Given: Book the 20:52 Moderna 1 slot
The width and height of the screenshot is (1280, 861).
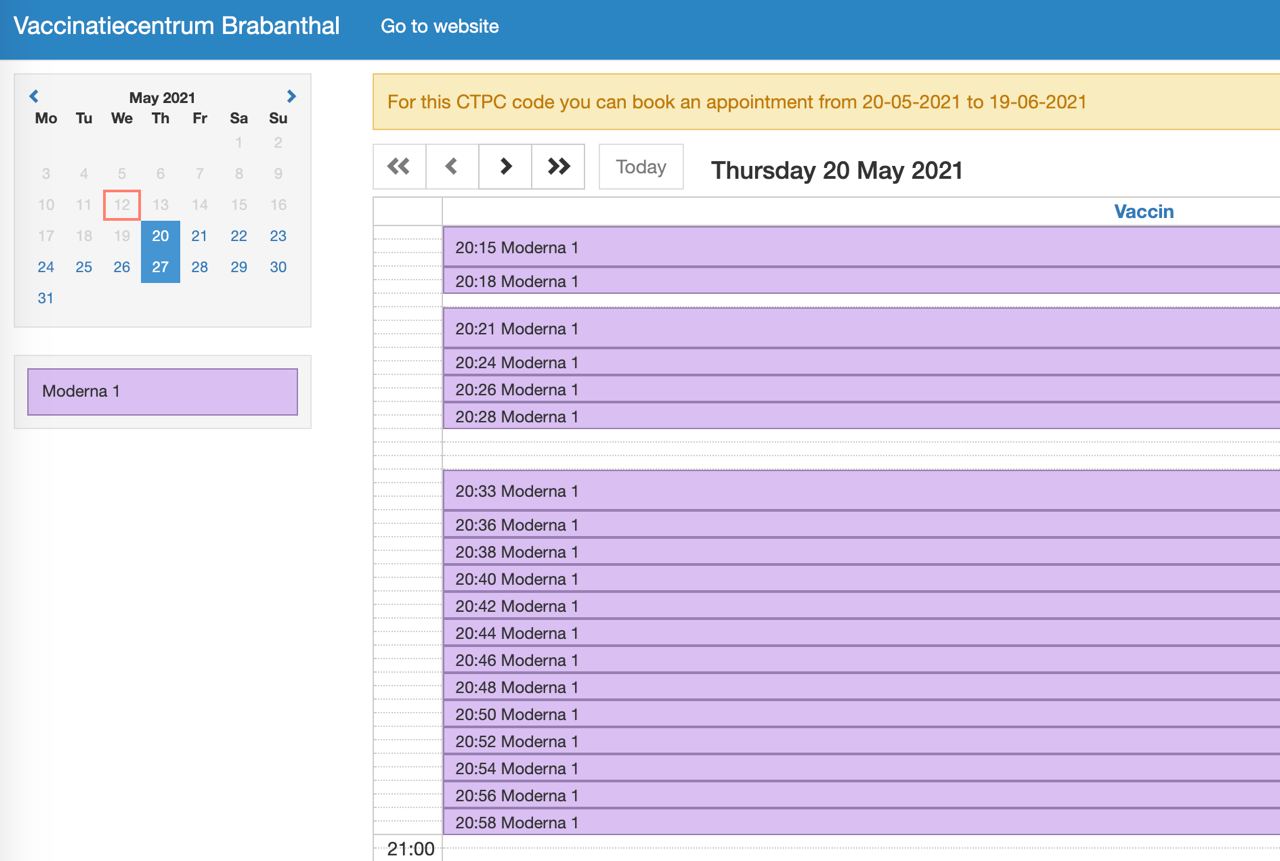Looking at the screenshot, I should (x=861, y=741).
